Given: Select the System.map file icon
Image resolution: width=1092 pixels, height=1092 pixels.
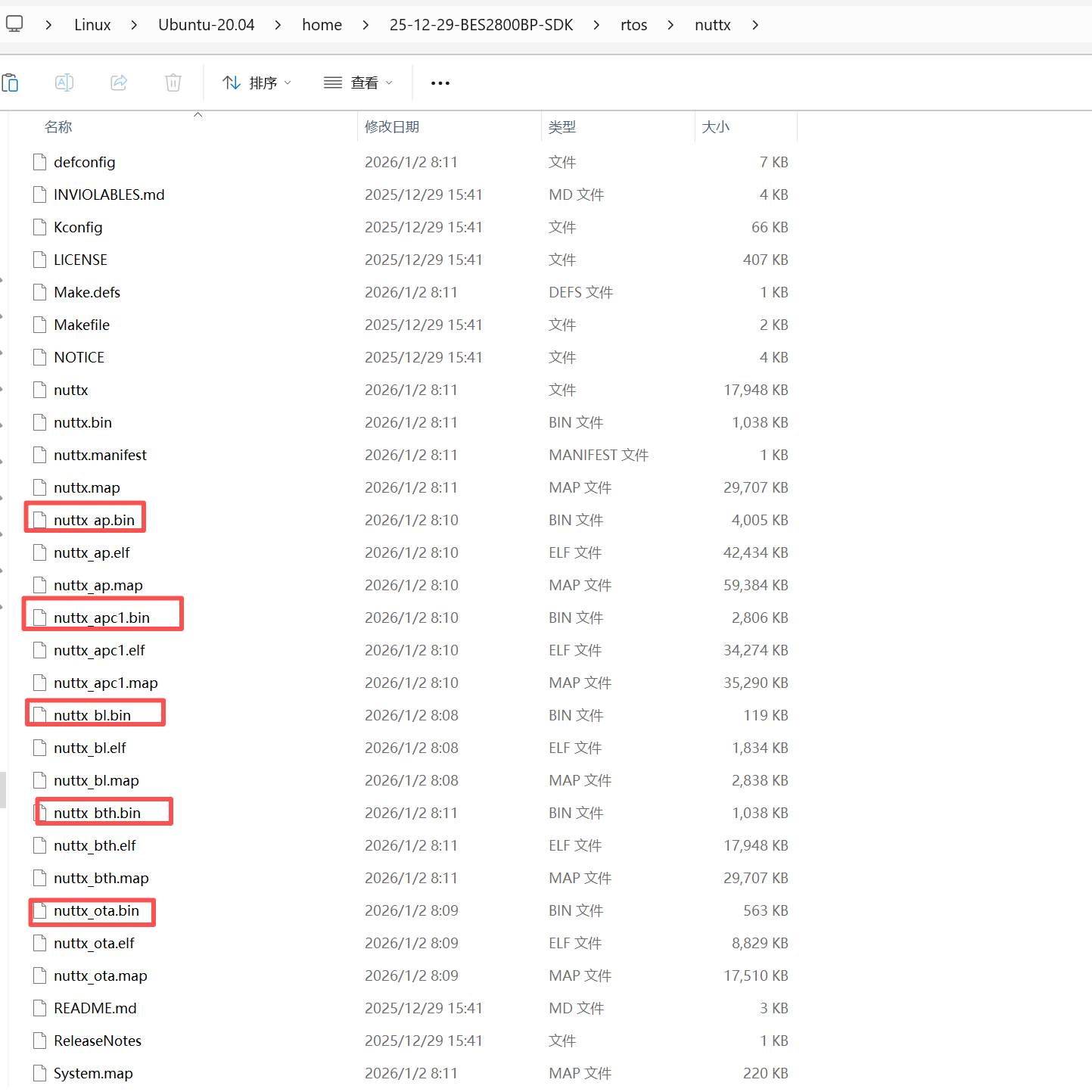Looking at the screenshot, I should coord(40,1073).
